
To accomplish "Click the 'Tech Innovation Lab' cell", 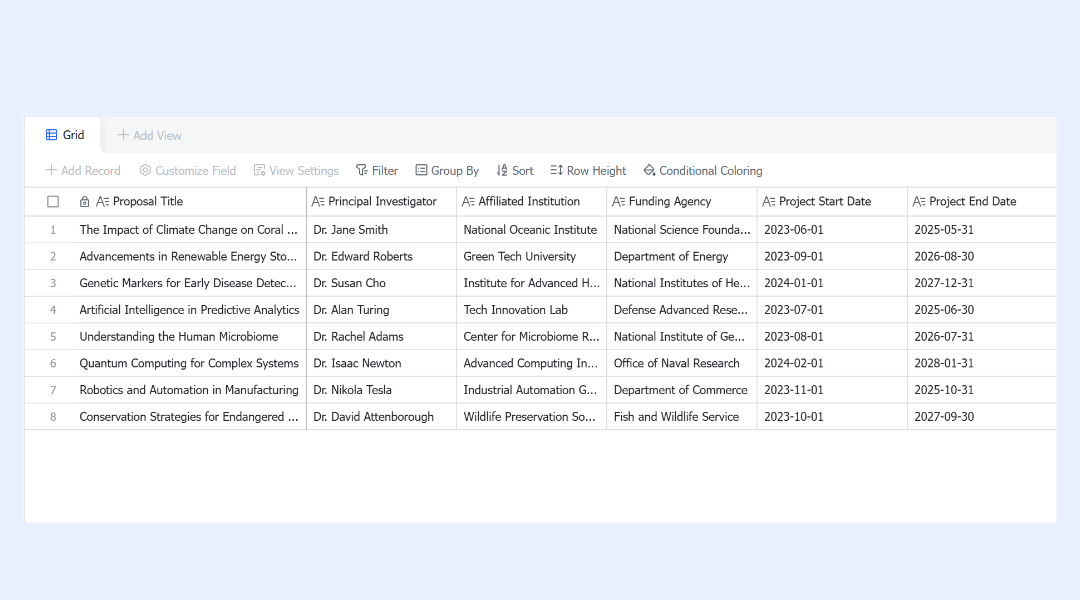I will (532, 310).
